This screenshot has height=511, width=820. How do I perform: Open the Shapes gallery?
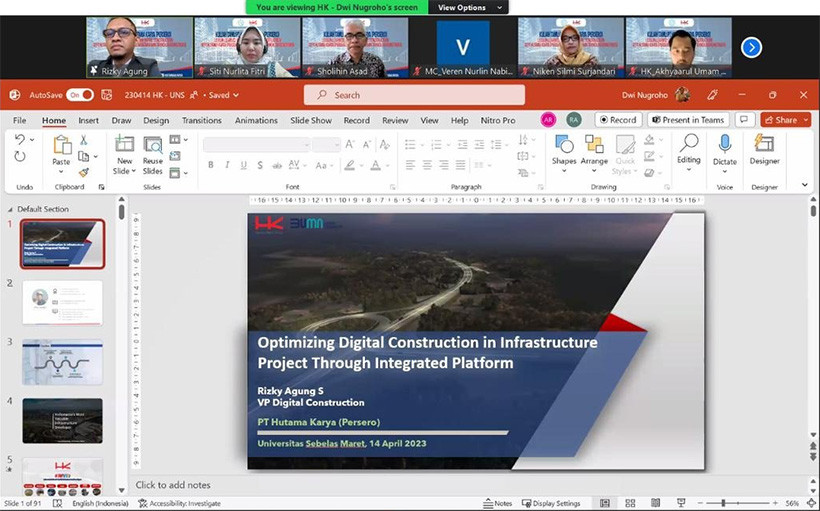[x=564, y=154]
